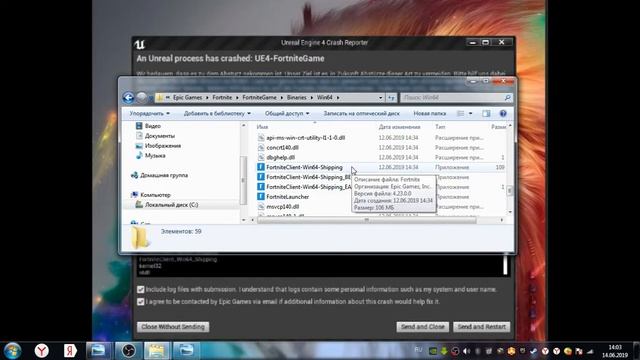Change the view with the views icon

coord(460,113)
